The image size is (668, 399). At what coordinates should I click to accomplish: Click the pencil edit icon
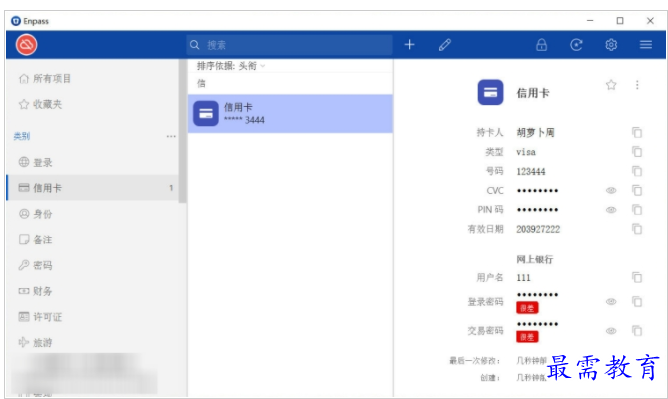pos(445,45)
